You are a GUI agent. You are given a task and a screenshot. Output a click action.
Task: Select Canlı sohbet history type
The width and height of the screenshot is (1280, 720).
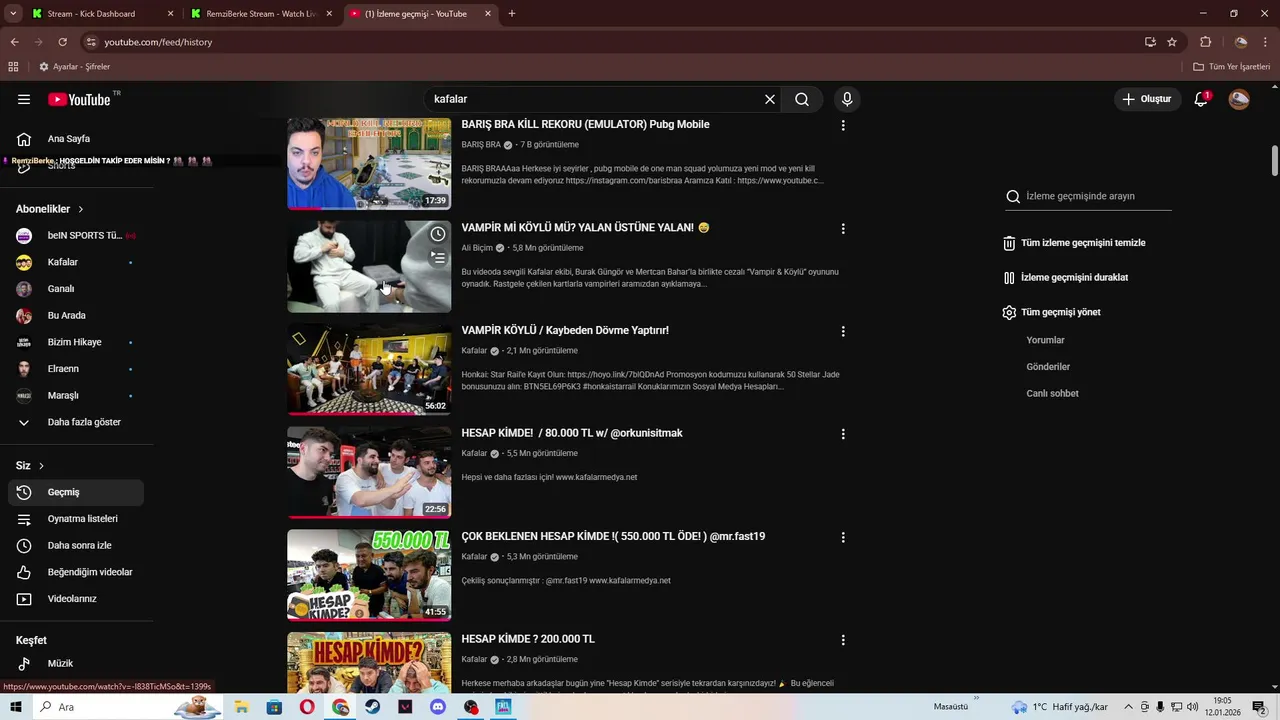click(1052, 393)
